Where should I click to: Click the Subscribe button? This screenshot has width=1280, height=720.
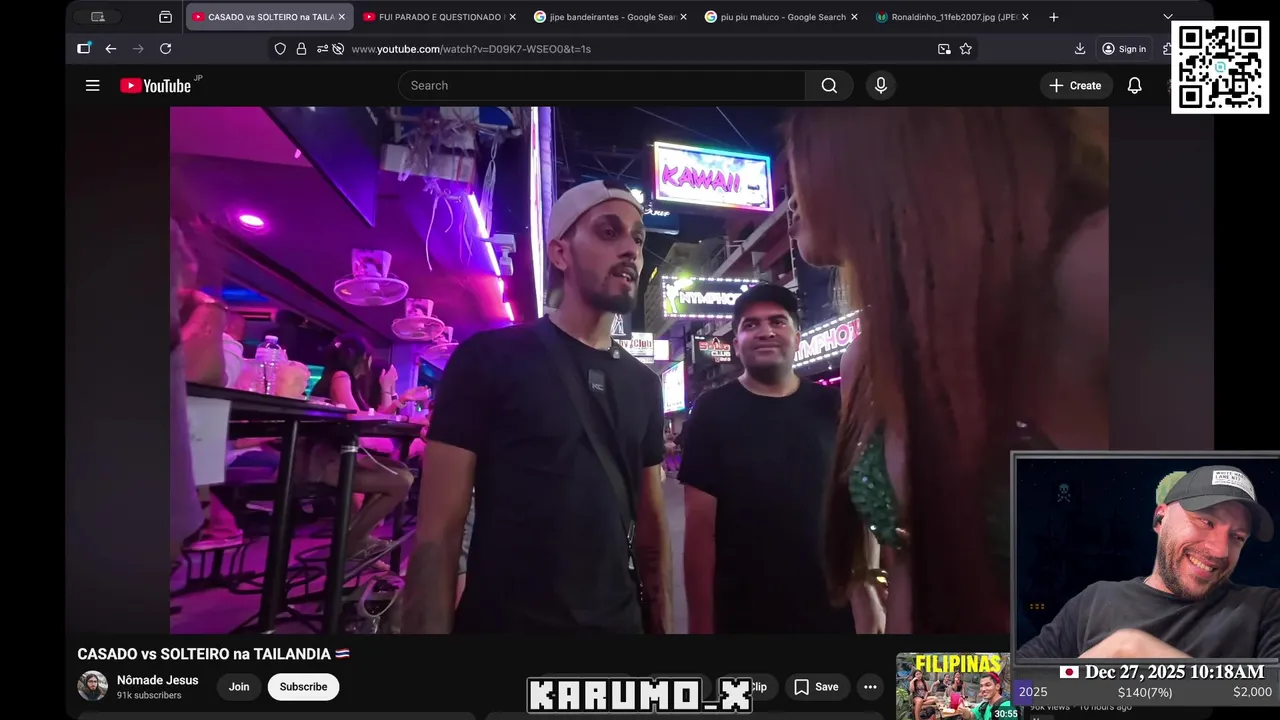click(303, 687)
